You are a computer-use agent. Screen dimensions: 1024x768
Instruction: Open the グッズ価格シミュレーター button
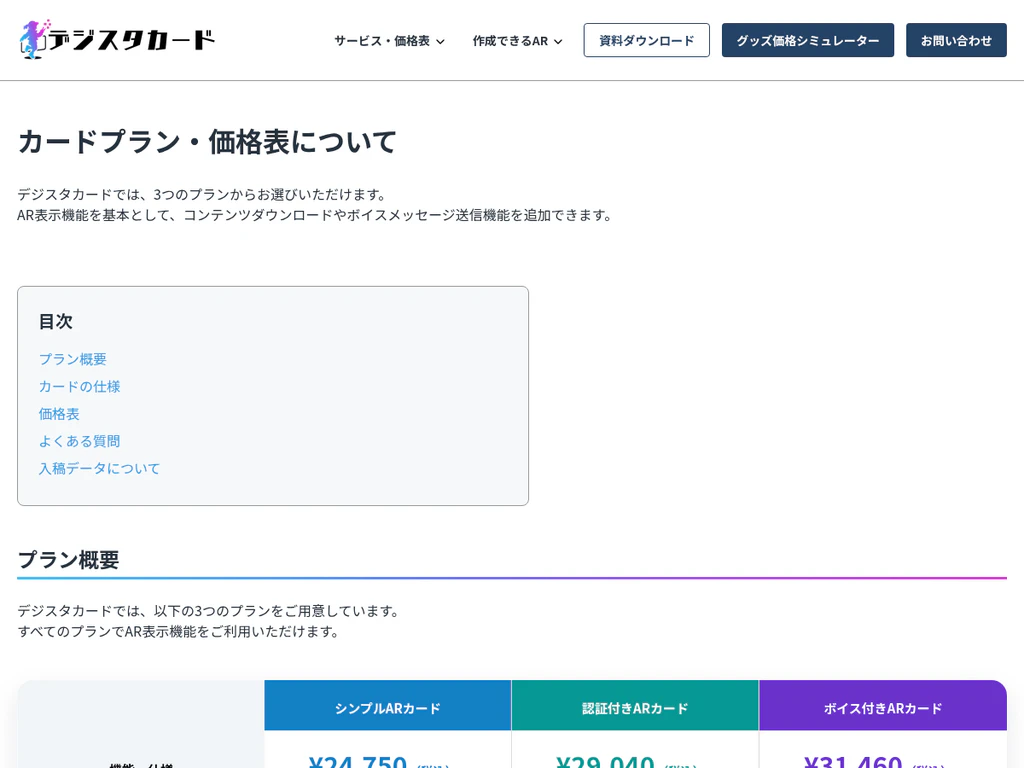pyautogui.click(x=808, y=40)
